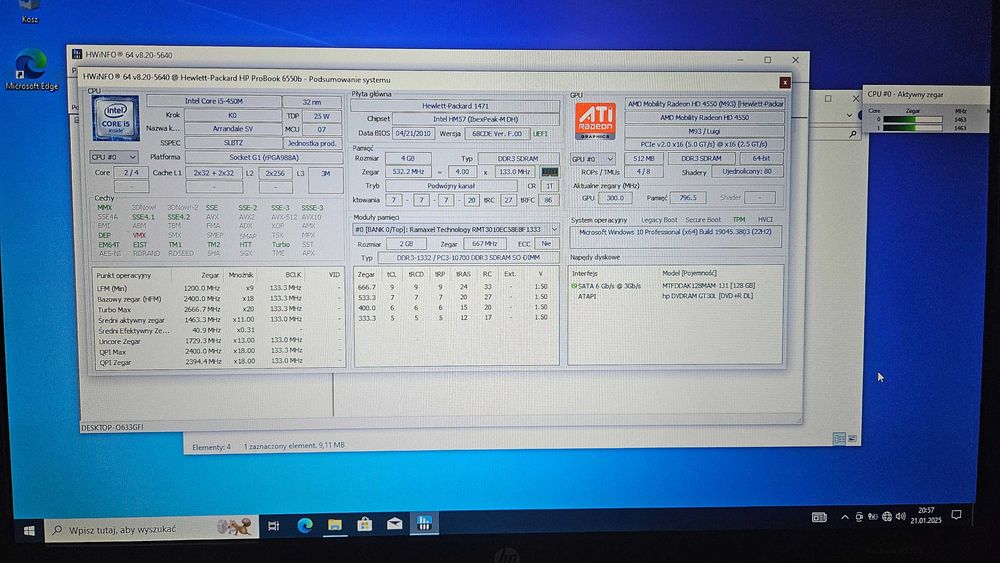Click the GPU clock 300.0 field

[x=615, y=198]
